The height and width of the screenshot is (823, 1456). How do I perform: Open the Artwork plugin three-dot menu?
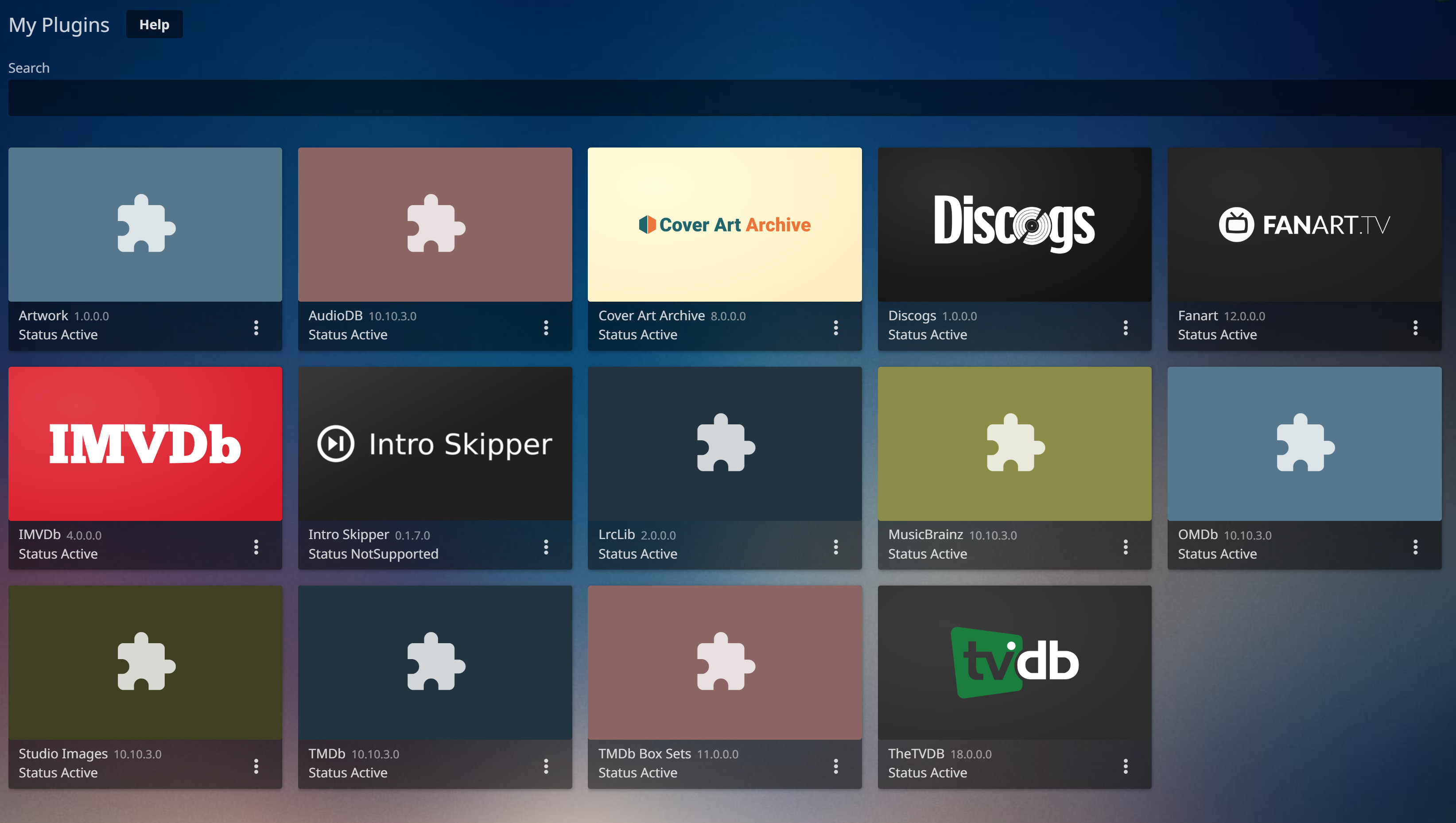point(256,328)
